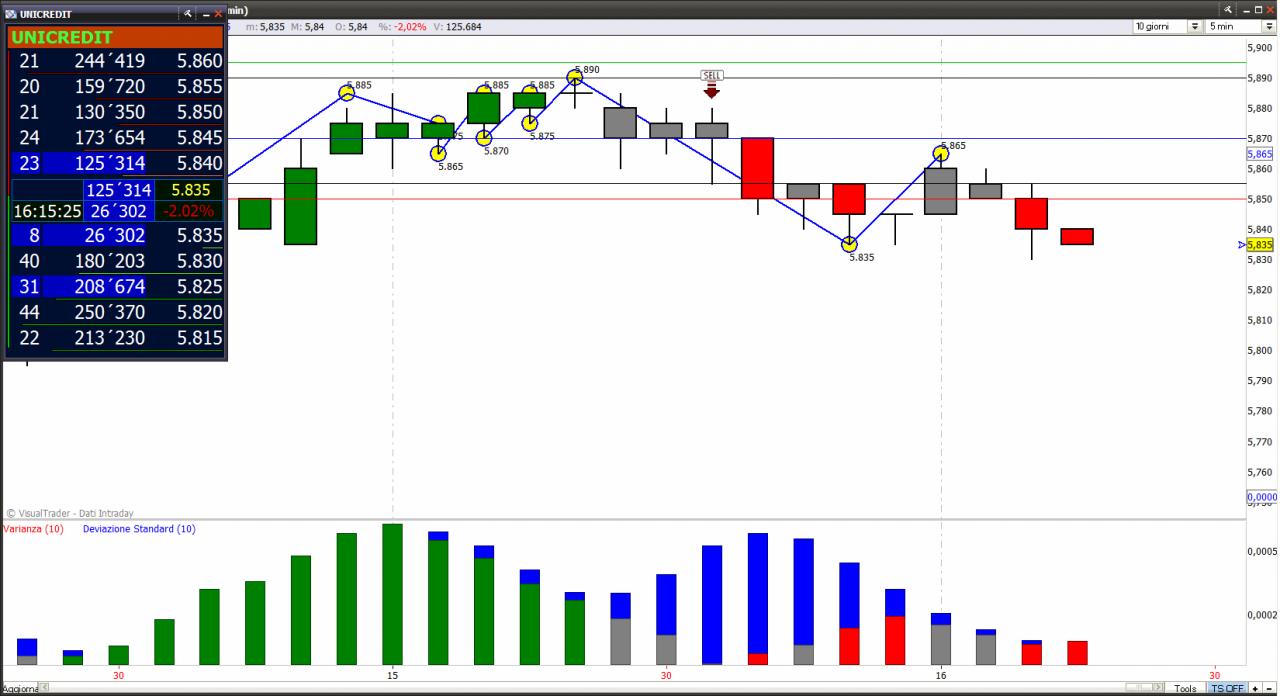Click the UNICREDIT book window logo icon

pos(11,14)
